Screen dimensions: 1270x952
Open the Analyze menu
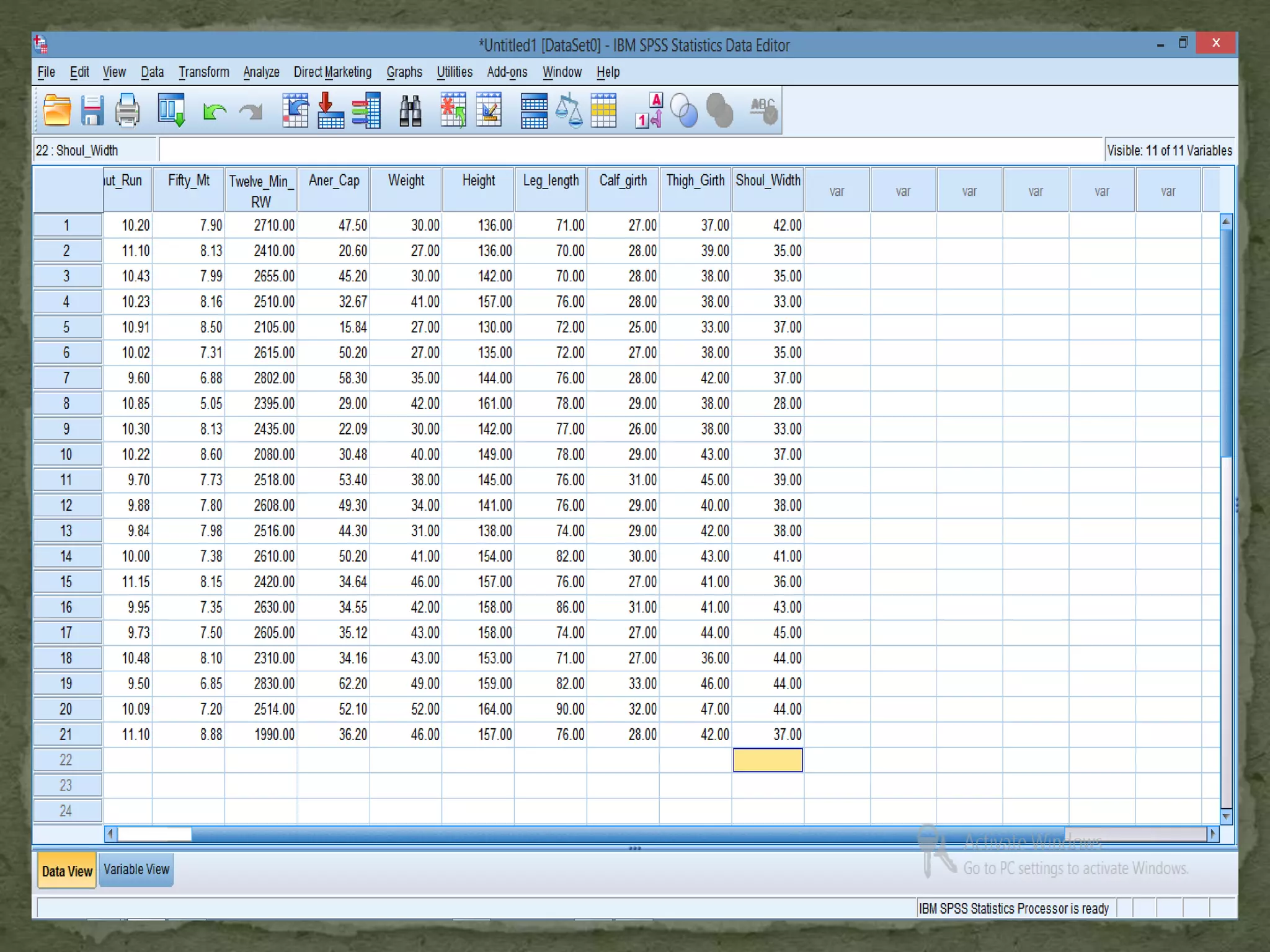point(261,72)
